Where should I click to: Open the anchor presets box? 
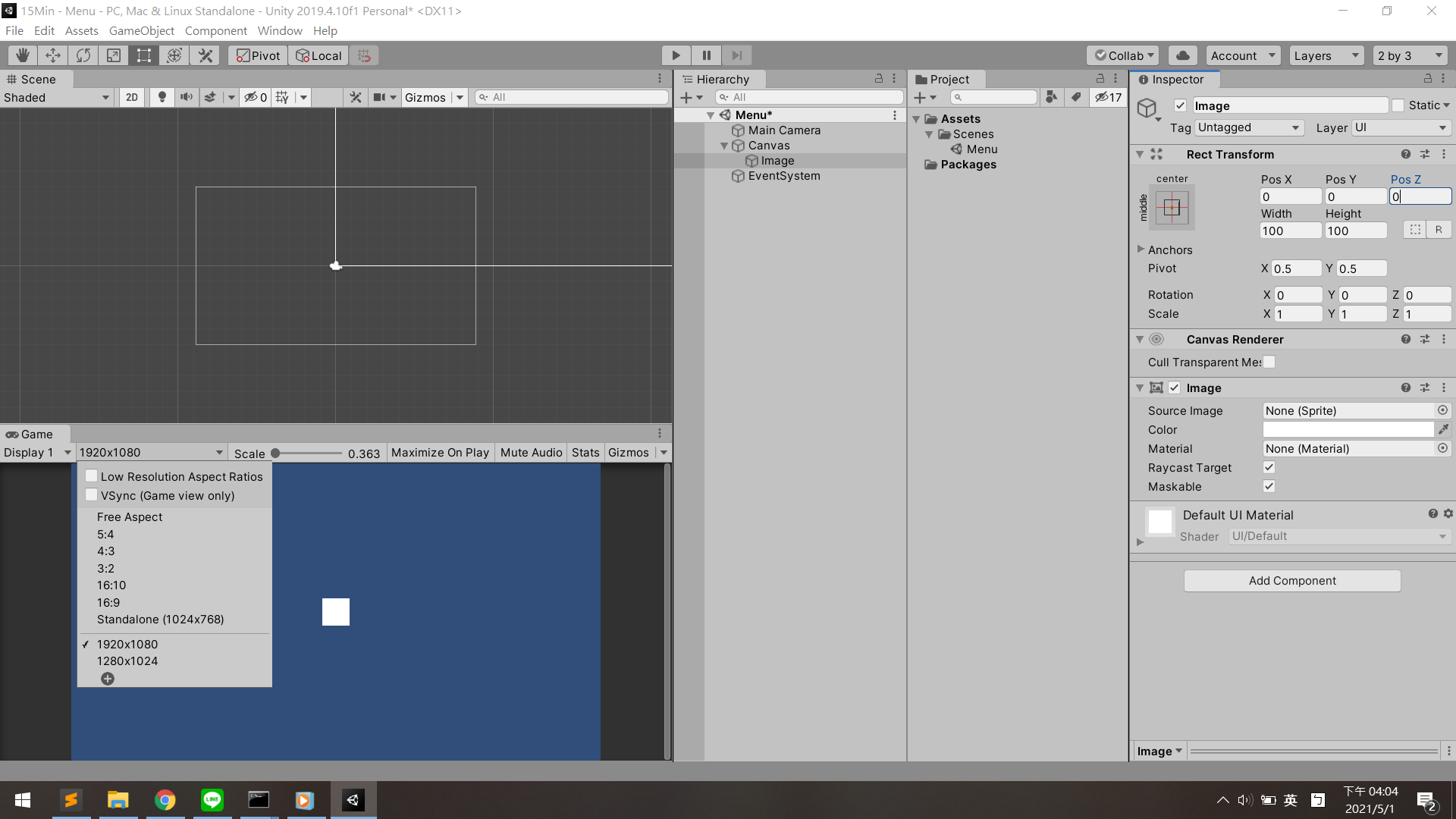(1172, 208)
